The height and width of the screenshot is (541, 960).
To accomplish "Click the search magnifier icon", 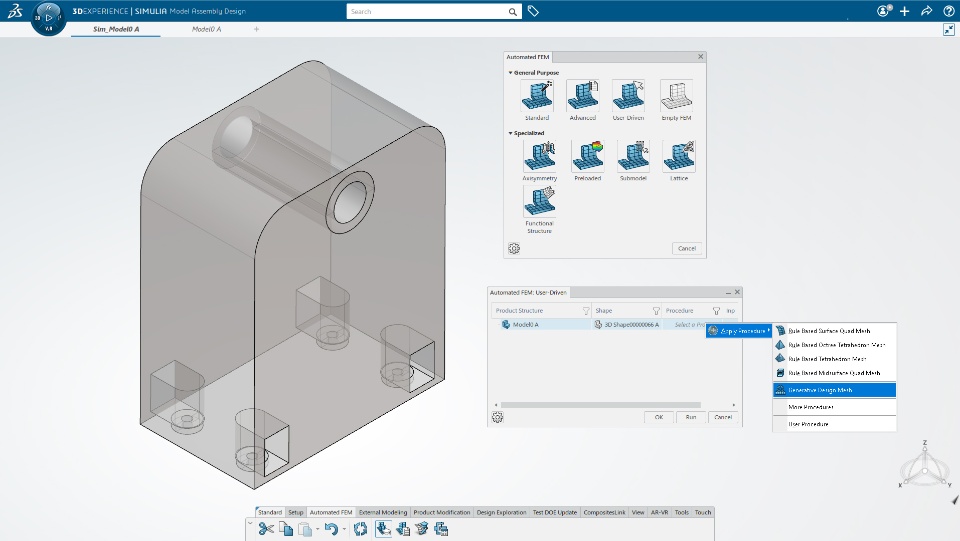I will click(x=513, y=12).
